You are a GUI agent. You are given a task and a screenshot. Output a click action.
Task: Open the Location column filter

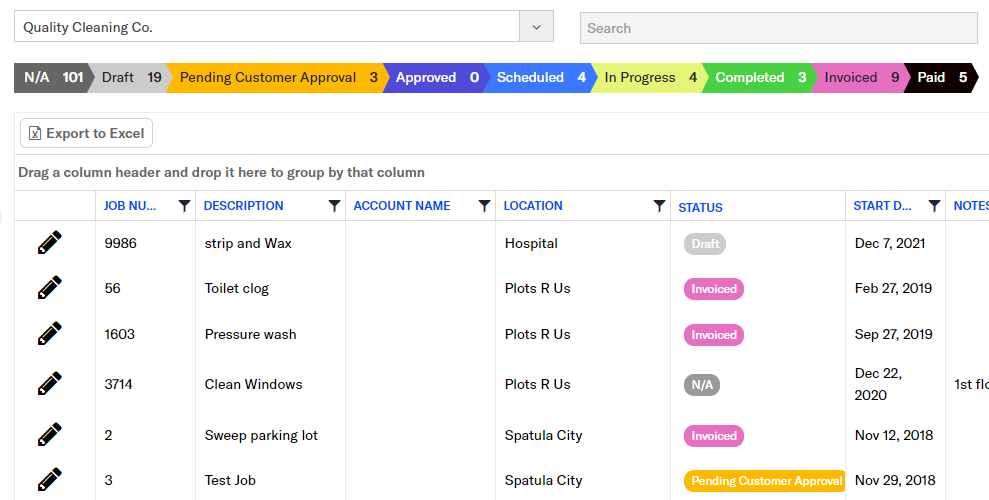659,206
